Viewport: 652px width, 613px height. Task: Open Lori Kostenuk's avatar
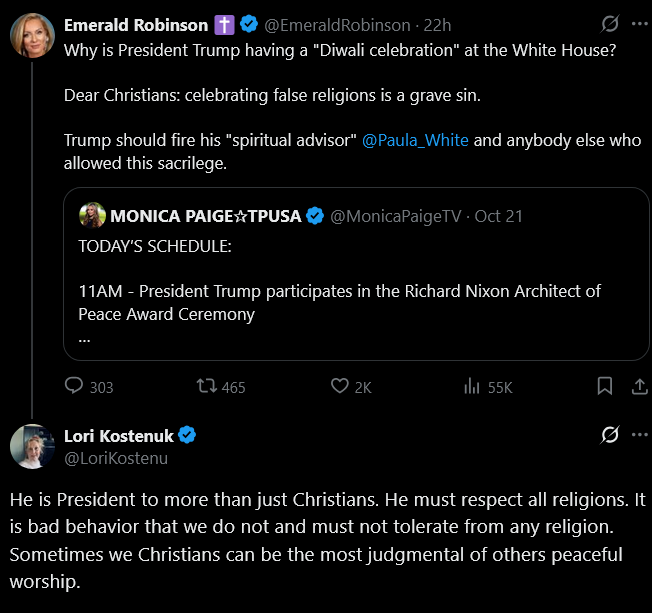pyautogui.click(x=32, y=446)
